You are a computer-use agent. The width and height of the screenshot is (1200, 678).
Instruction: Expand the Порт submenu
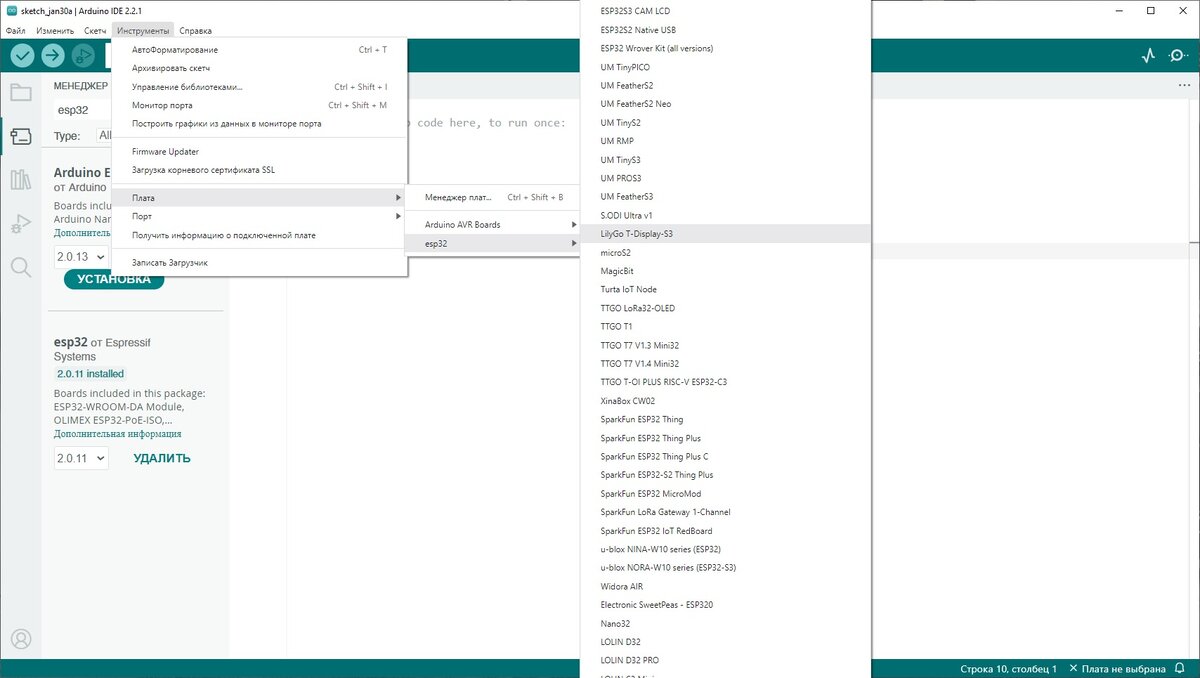260,216
